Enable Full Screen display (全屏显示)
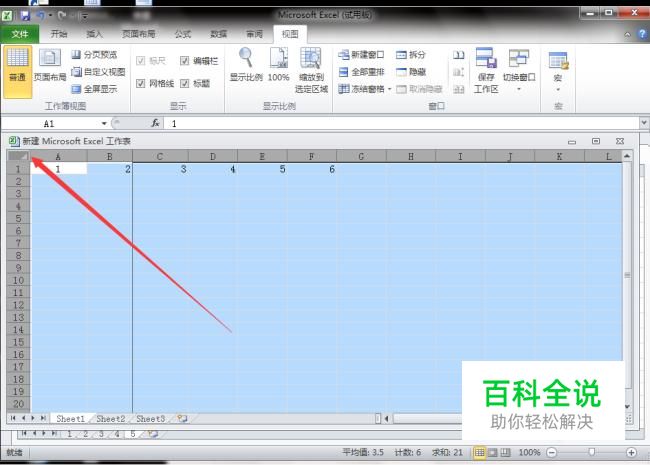The width and height of the screenshot is (650, 465). coord(94,89)
